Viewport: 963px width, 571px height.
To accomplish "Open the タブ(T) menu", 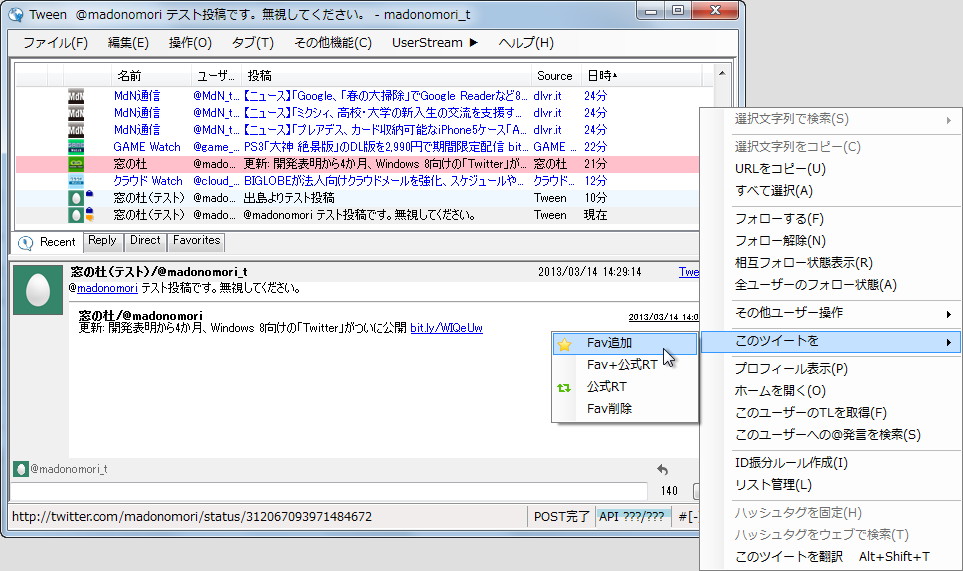I will click(x=252, y=42).
